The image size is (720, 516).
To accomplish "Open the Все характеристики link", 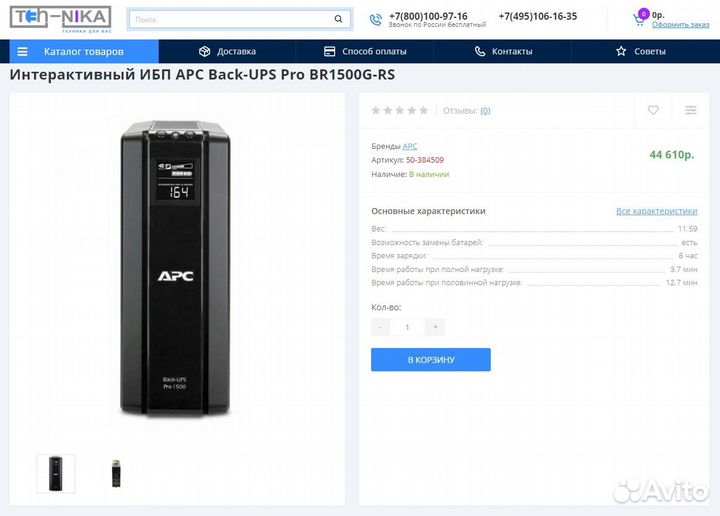I will click(657, 211).
